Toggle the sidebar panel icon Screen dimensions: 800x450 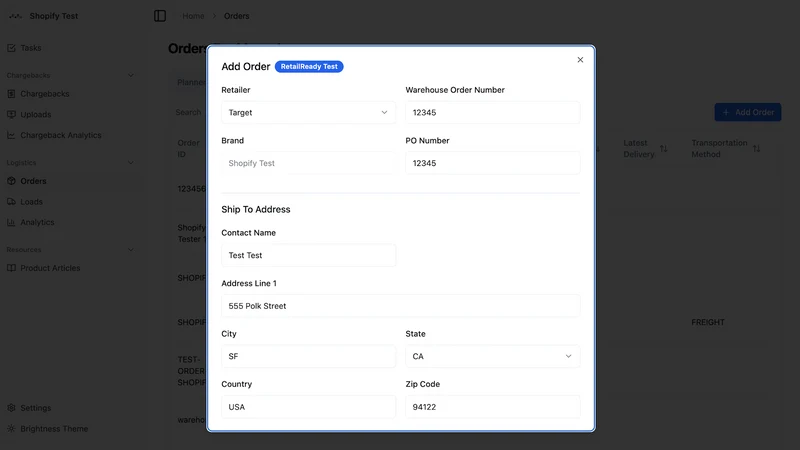160,16
